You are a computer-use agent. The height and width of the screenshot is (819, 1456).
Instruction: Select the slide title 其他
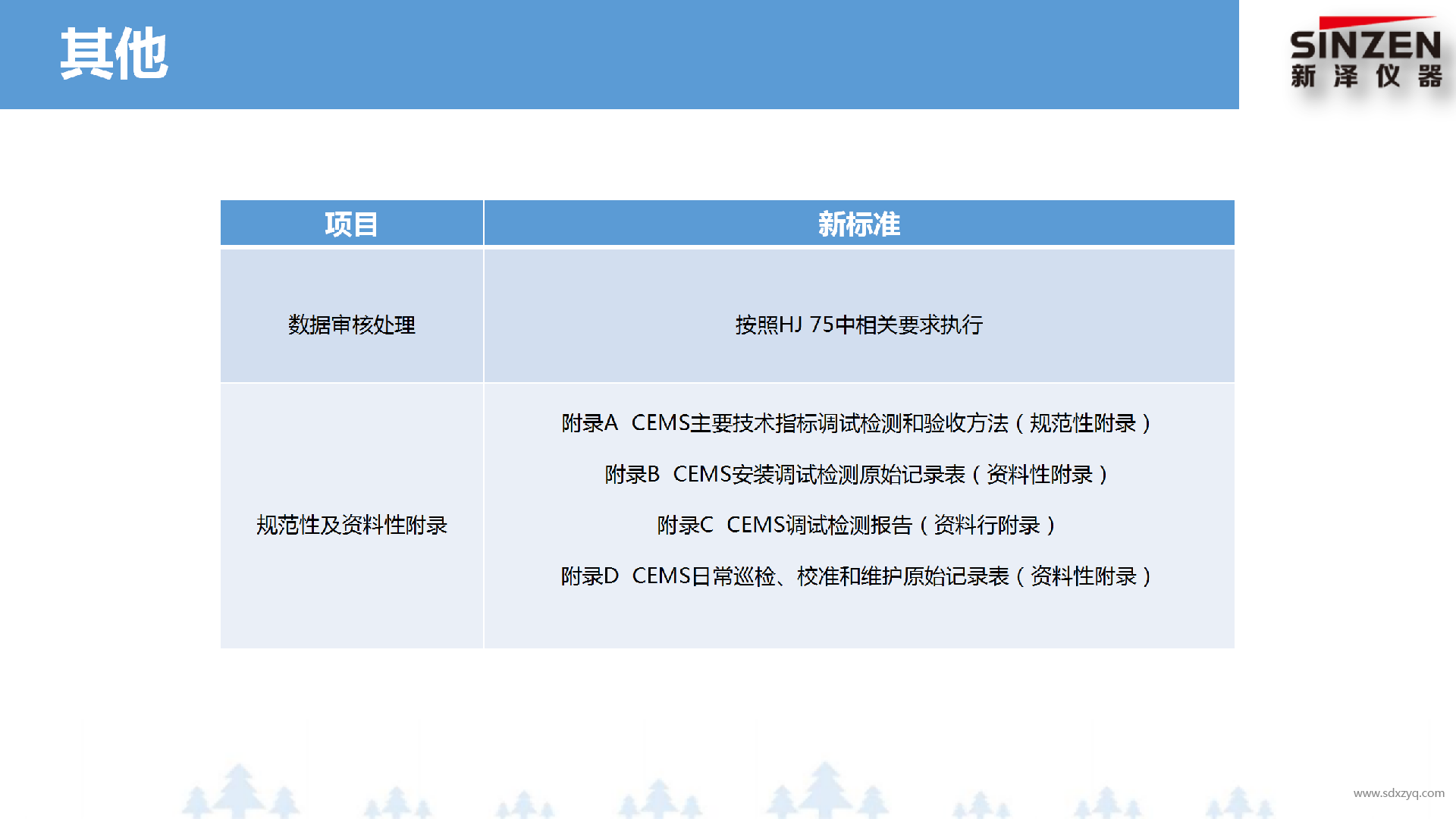coord(114,54)
